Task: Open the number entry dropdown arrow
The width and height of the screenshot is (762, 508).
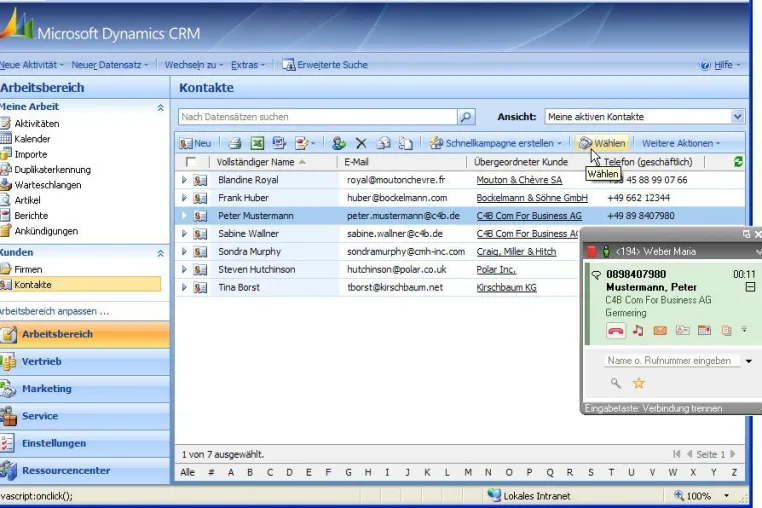Action: 749,361
